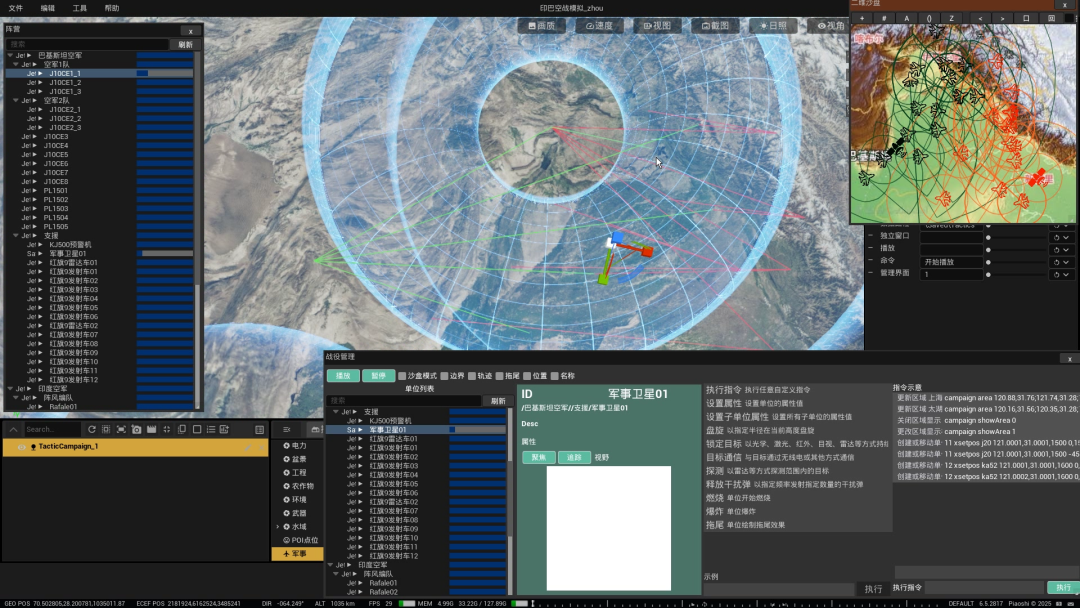Click the plus-circle icon next to 电力
Viewport: 1080px width, 608px height.
[x=287, y=445]
